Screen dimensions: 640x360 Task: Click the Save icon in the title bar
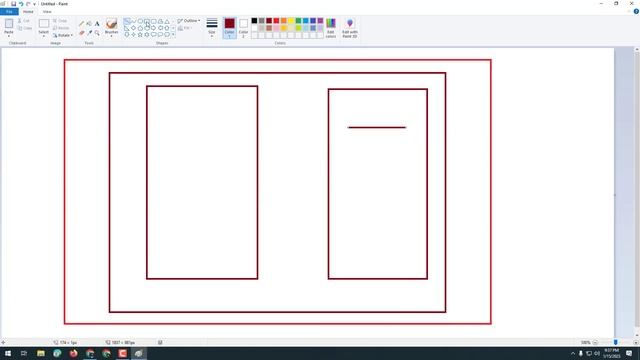[13, 4]
